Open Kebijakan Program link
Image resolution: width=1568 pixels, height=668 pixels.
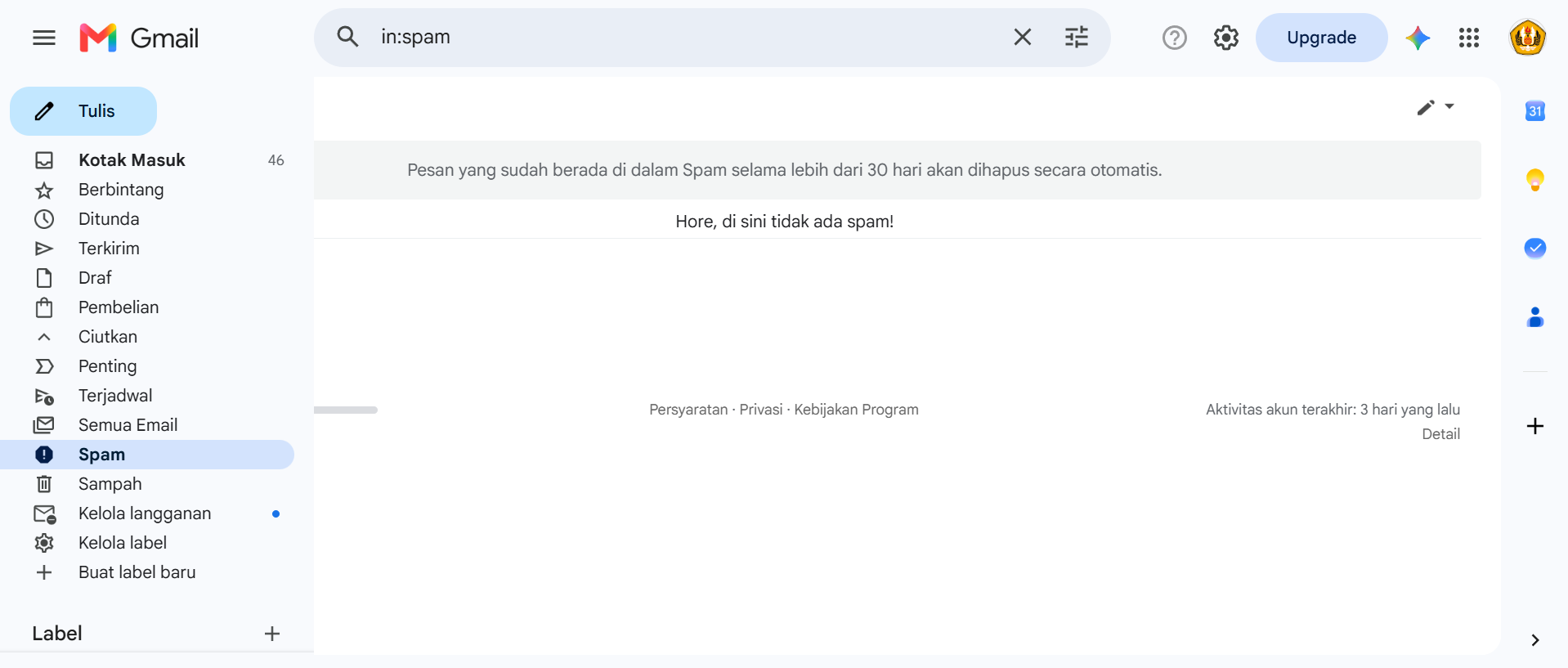point(856,410)
